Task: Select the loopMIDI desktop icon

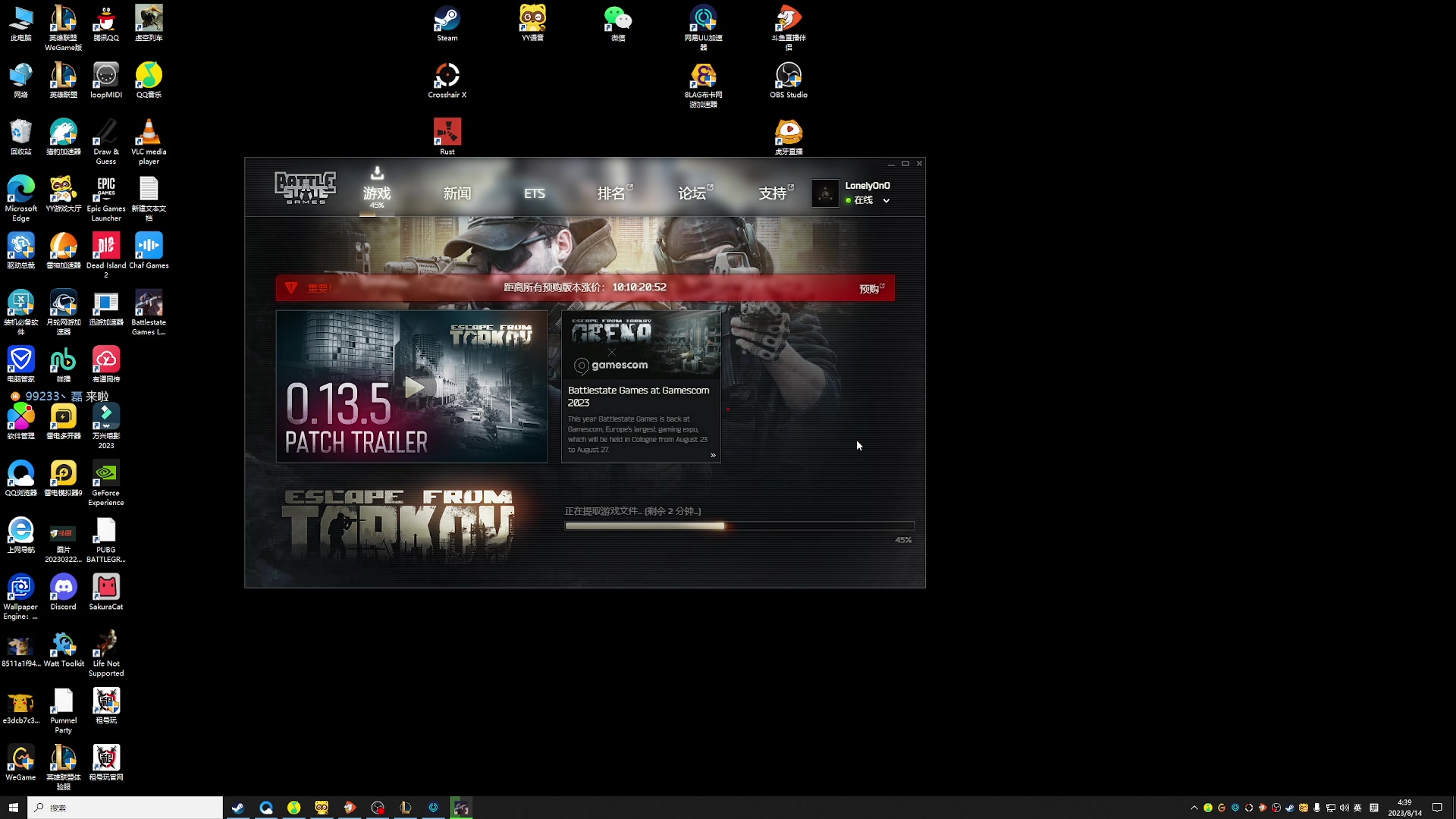Action: point(106,80)
